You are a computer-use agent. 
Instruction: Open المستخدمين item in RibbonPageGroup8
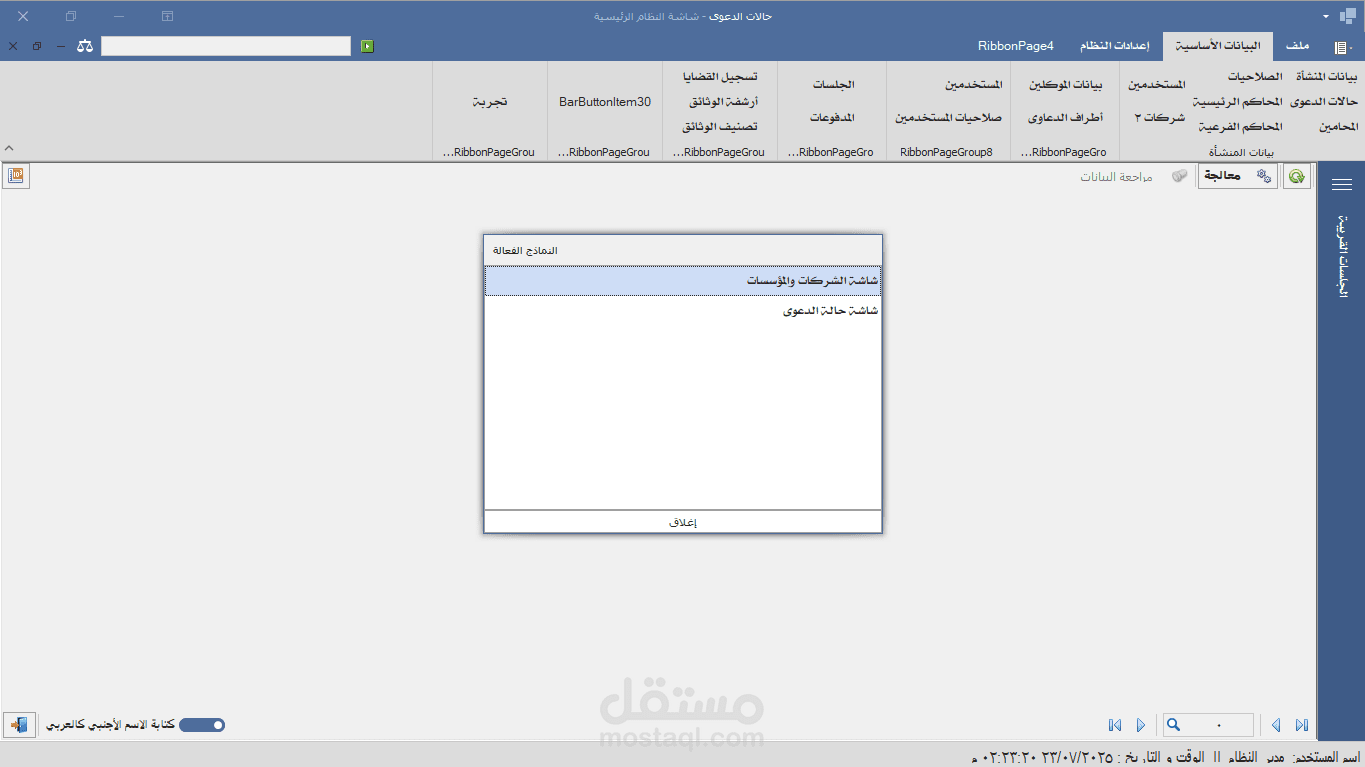click(973, 86)
